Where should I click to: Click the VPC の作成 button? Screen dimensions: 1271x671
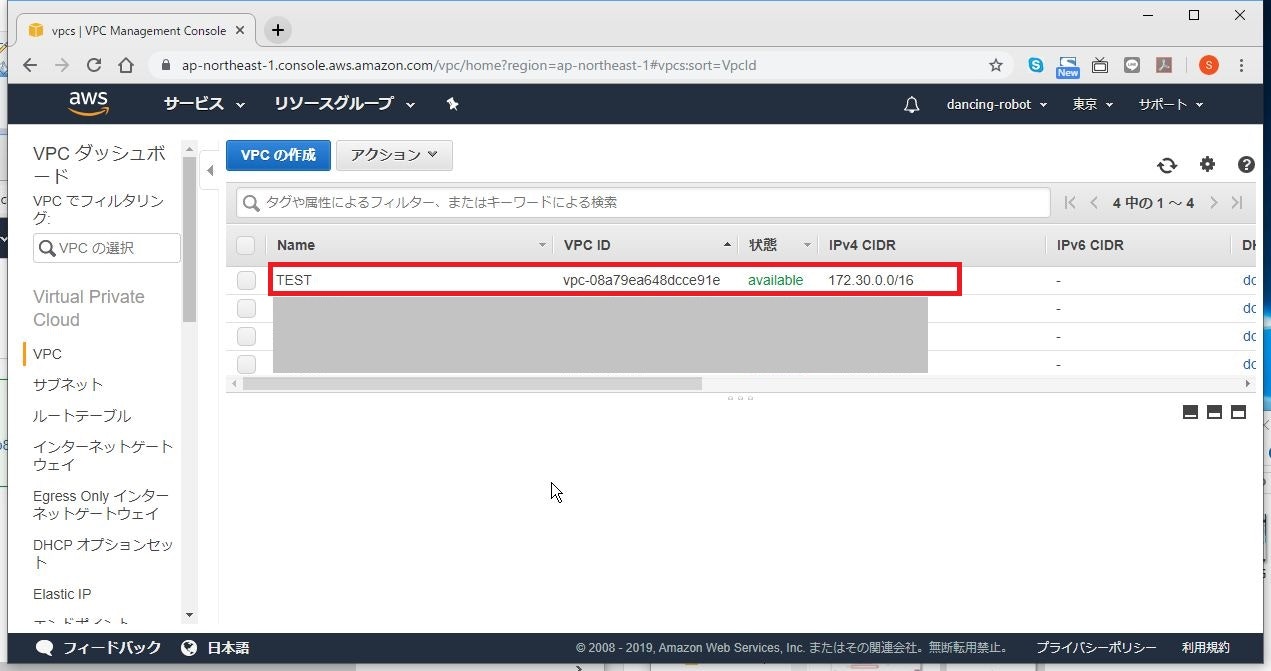tap(278, 155)
